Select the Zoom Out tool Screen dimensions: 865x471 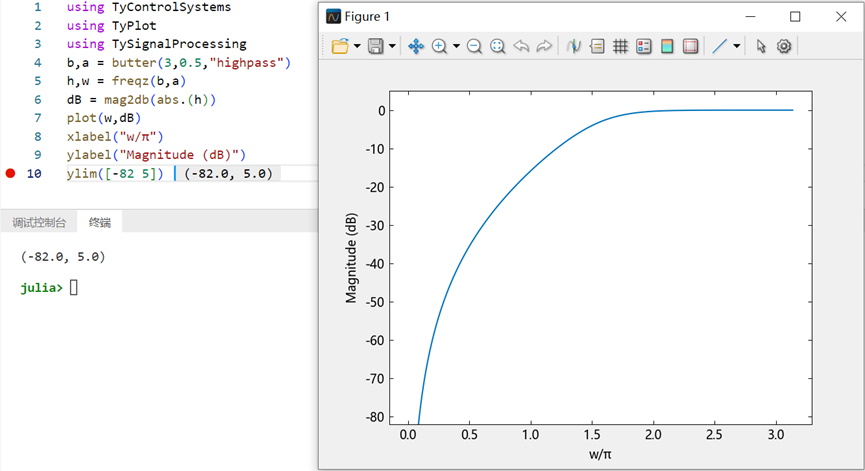tap(474, 46)
